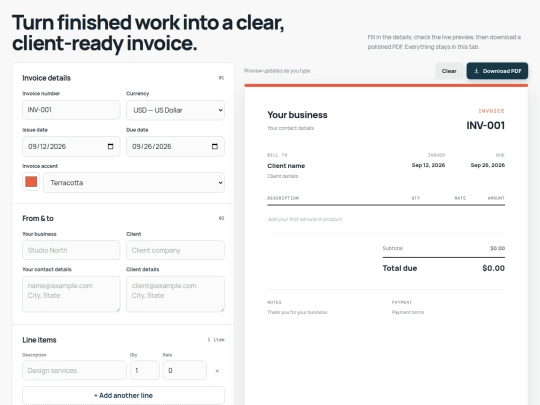Click the Client details textarea
Image resolution: width=540 pixels, height=405 pixels.
(x=175, y=294)
